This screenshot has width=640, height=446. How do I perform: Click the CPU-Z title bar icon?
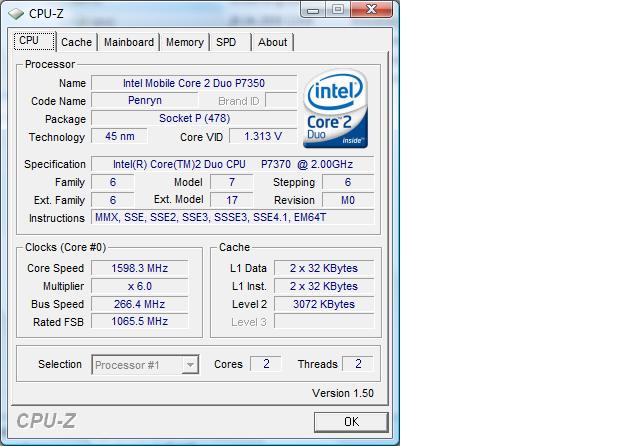coord(16,14)
